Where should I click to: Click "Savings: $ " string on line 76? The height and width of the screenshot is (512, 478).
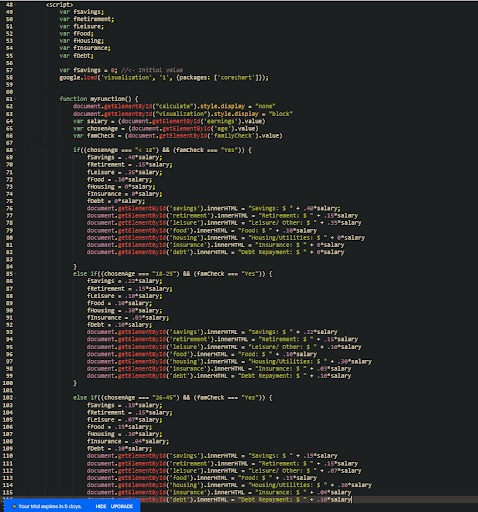[270, 209]
